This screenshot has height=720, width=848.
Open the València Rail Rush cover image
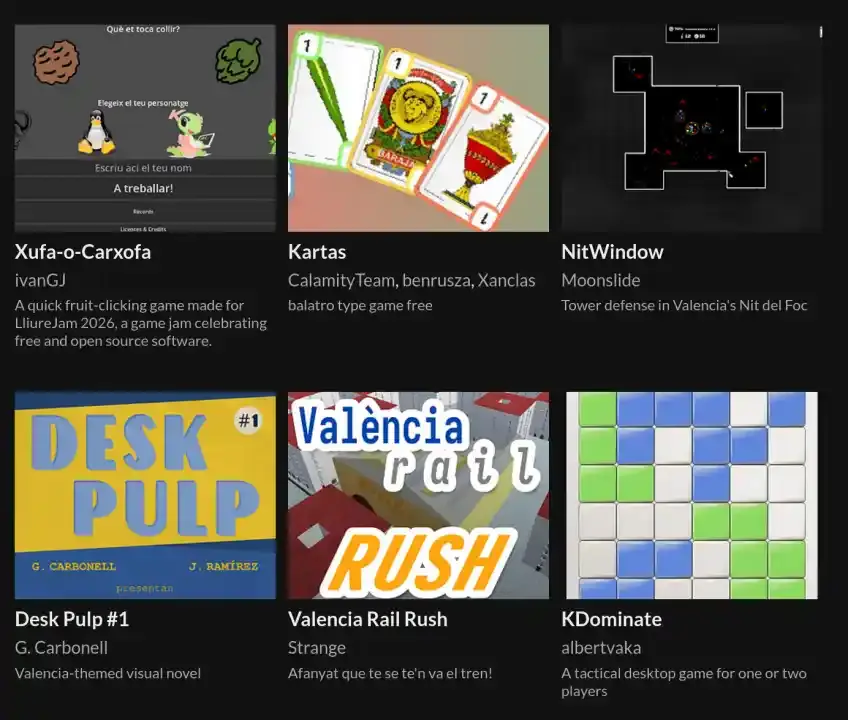(418, 496)
